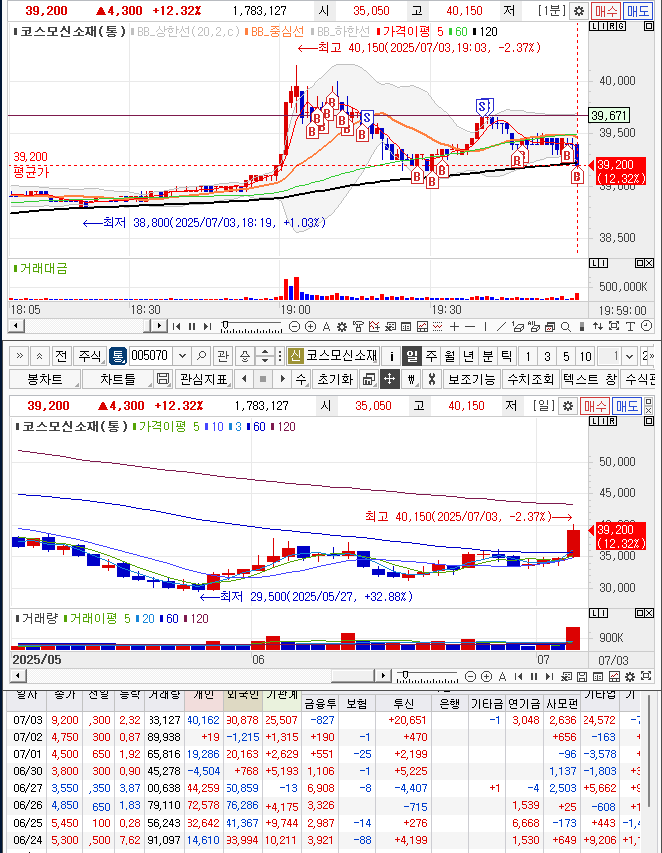Click the 매도 sell button in daily chart header
662x853 pixels.
(x=626, y=406)
